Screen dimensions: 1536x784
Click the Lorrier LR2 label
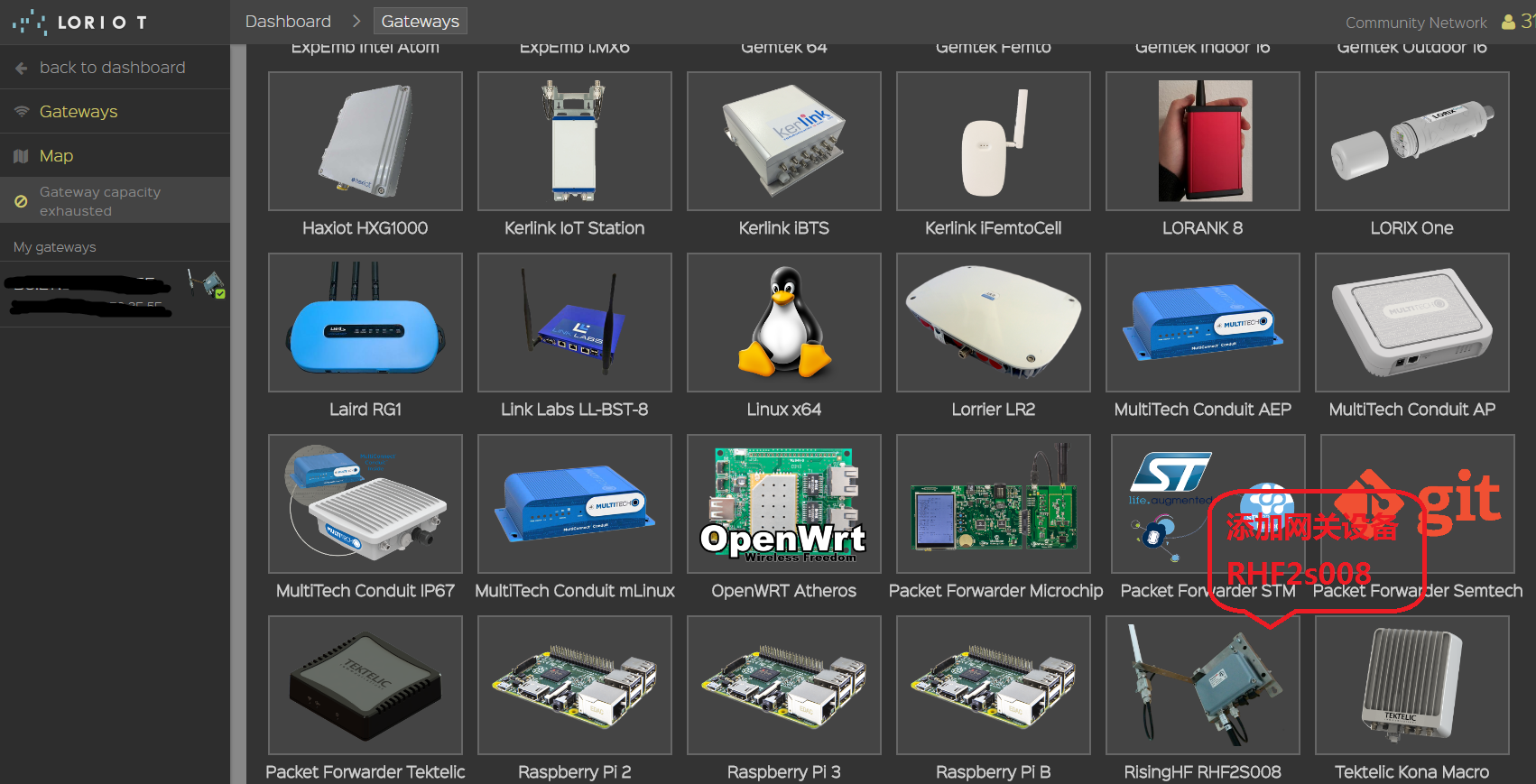click(994, 410)
